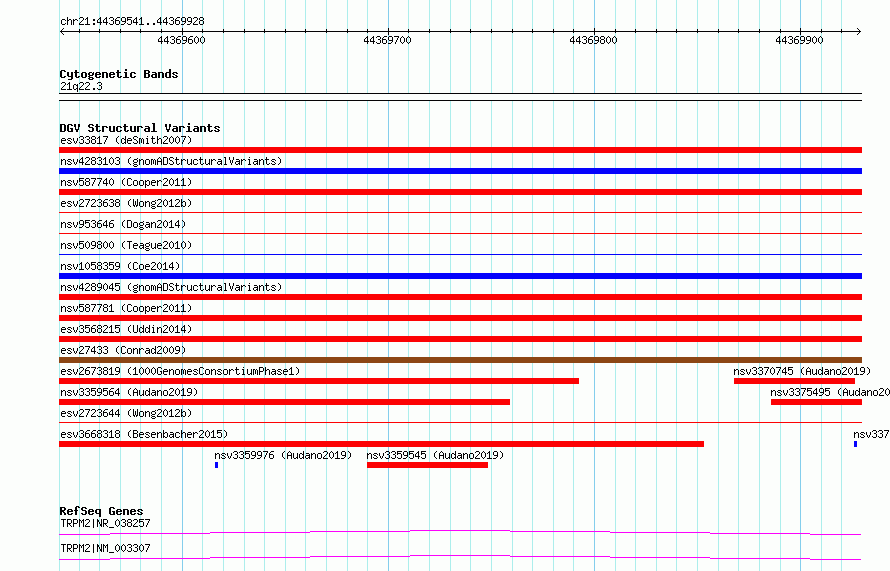
Task: Click the red nsv3359564 variant bar
Action: (x=284, y=402)
